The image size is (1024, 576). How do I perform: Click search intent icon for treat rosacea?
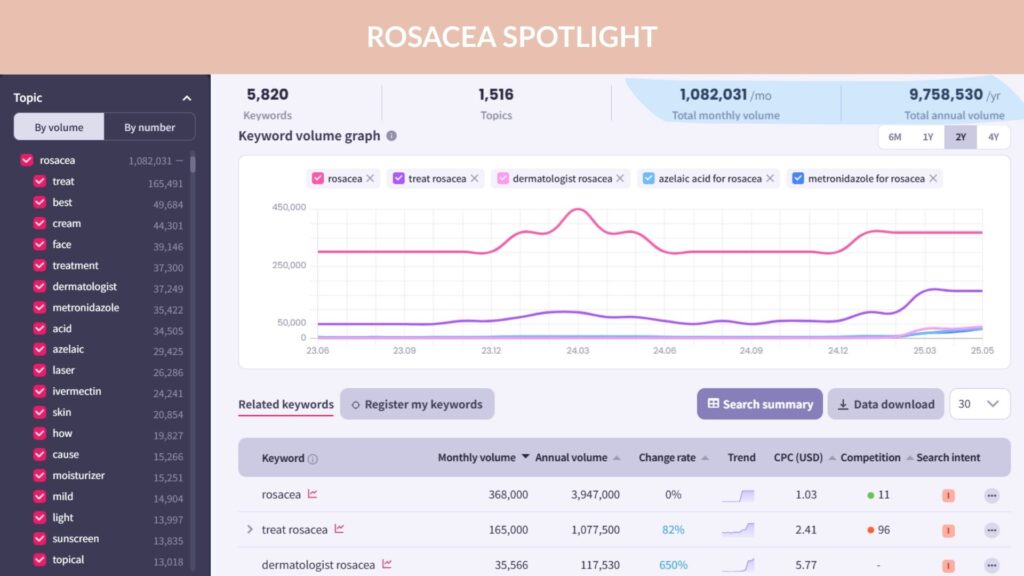pos(948,530)
